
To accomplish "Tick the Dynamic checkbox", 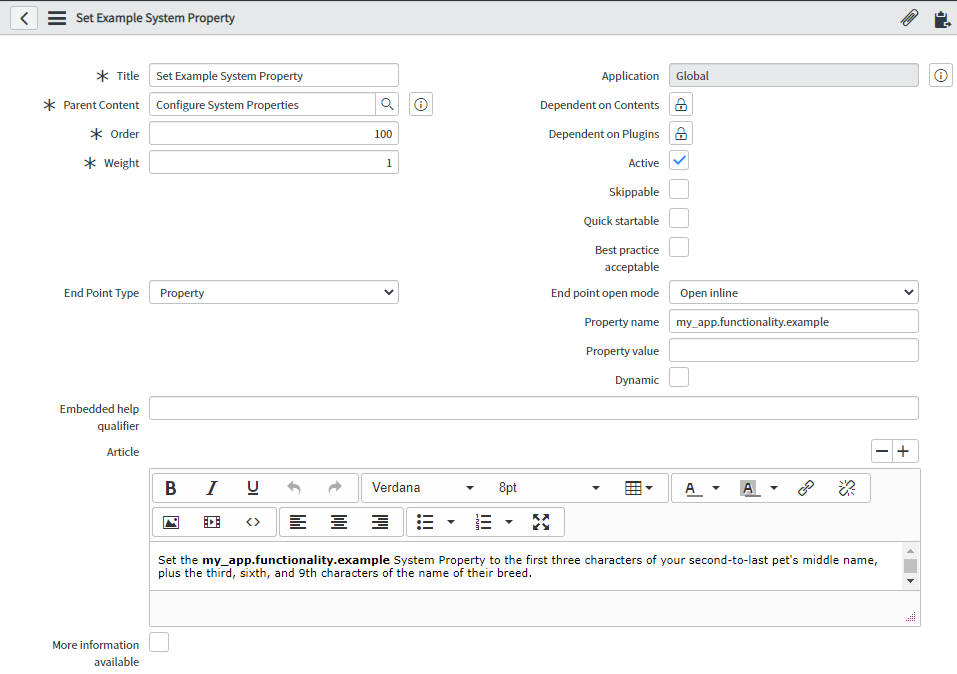I will tap(679, 378).
